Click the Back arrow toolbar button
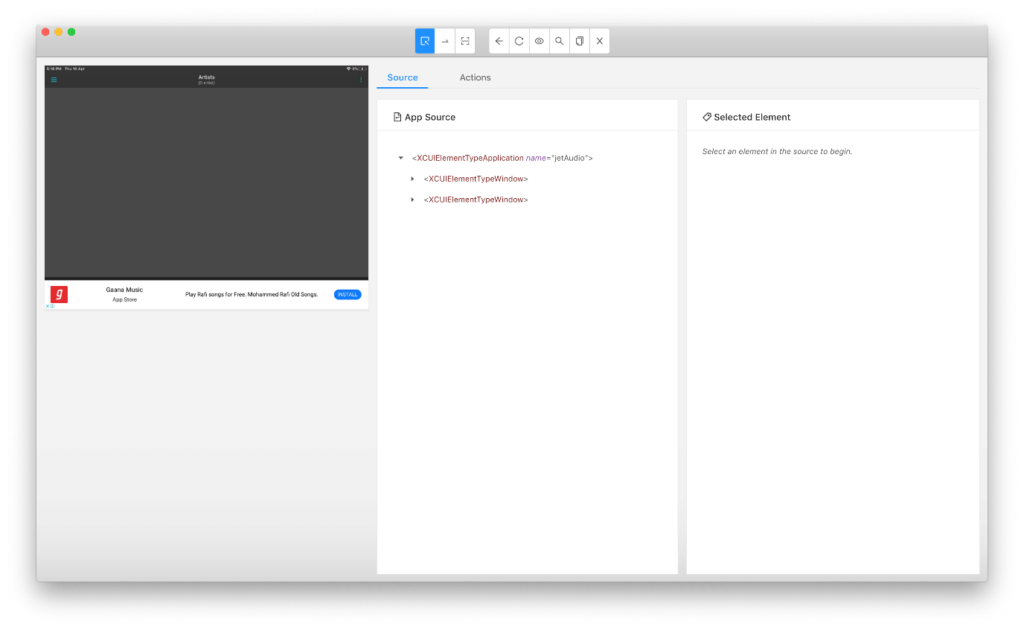1024x630 pixels. pyautogui.click(x=499, y=41)
